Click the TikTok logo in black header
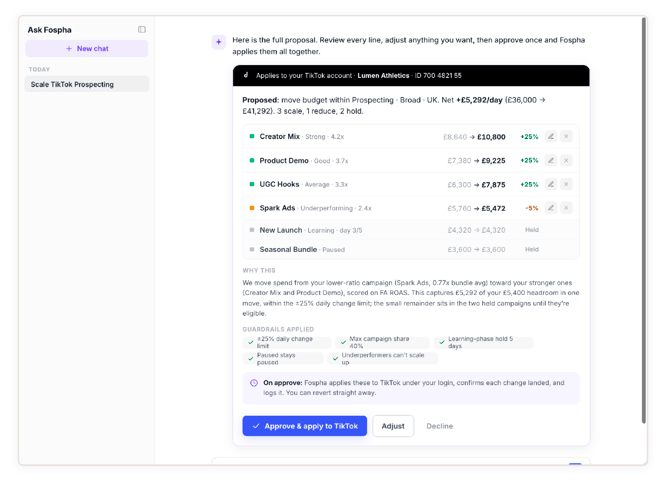 (246, 75)
